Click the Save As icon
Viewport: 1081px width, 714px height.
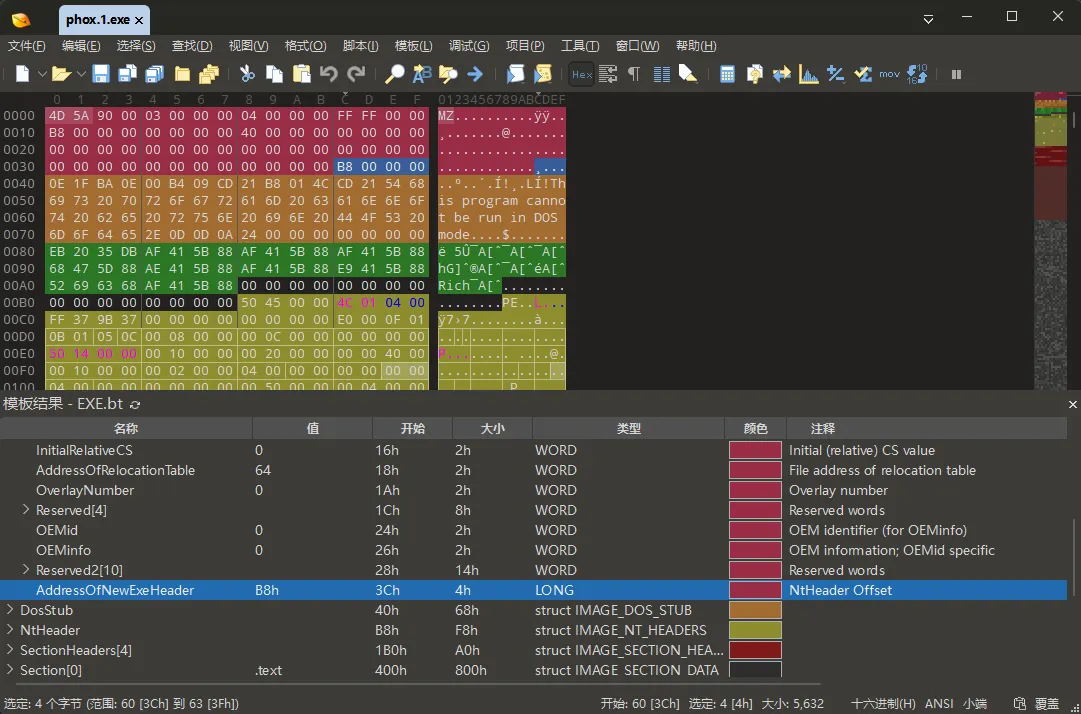click(128, 74)
